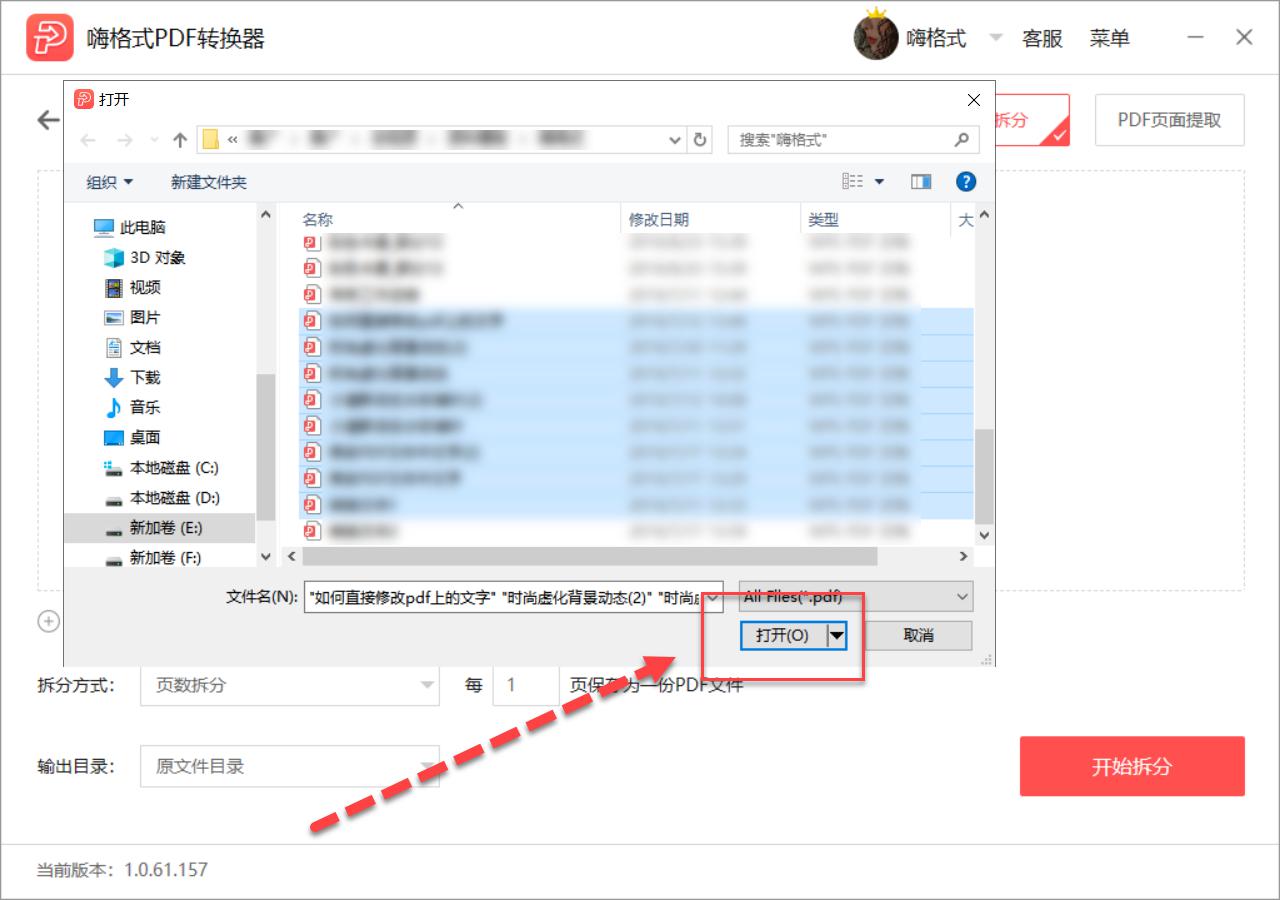Select 此电脑 in navigation tree
Image resolution: width=1280 pixels, height=900 pixels.
[130, 228]
